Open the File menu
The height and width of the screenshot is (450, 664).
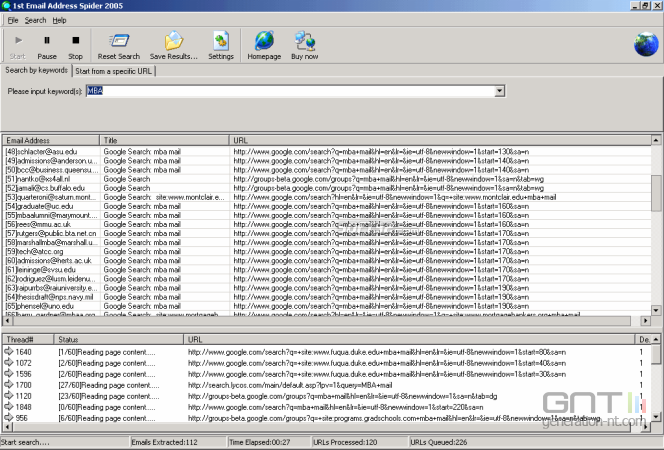point(13,20)
